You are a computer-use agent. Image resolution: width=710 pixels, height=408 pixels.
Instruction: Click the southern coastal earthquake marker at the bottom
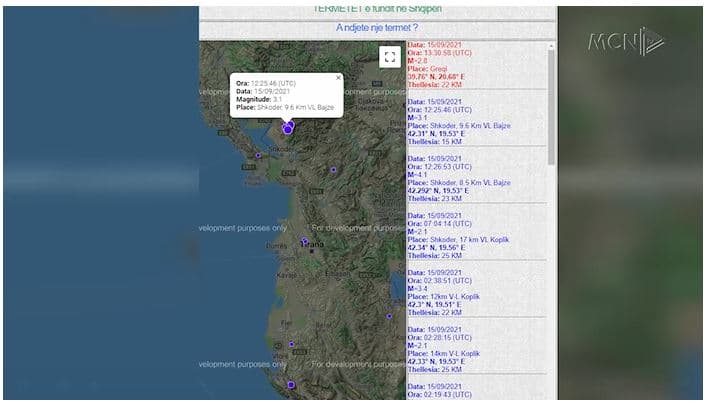pos(291,385)
